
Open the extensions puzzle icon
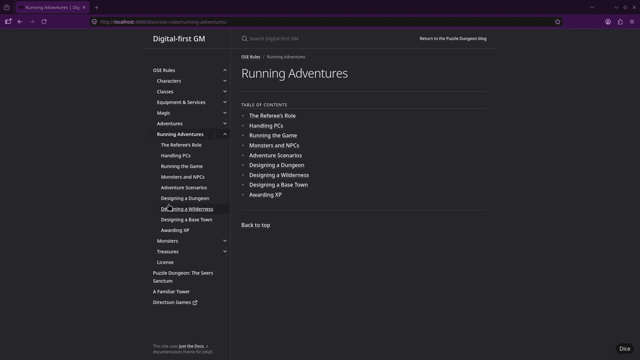[620, 22]
